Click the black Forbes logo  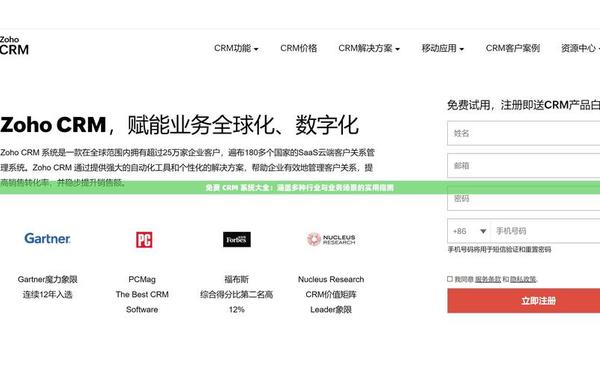click(x=237, y=240)
